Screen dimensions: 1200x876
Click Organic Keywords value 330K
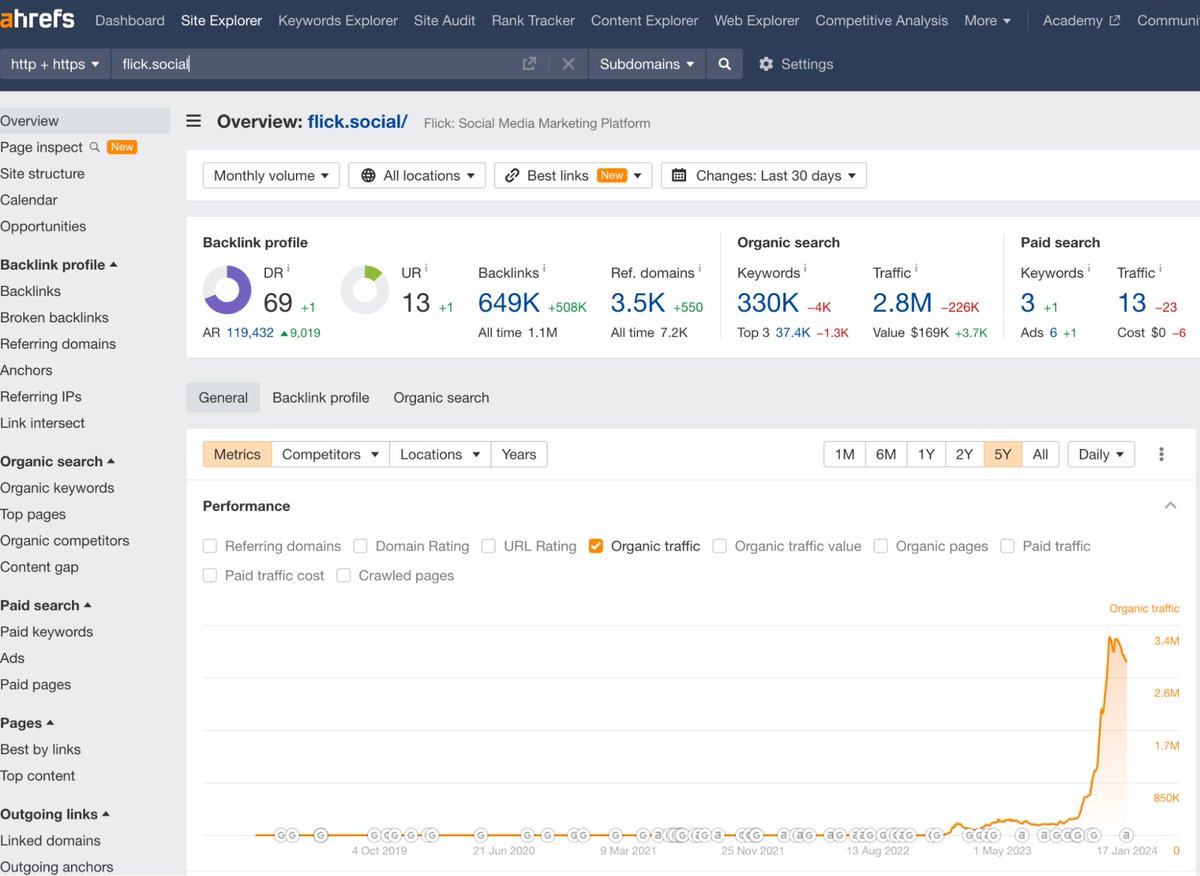[x=768, y=303]
